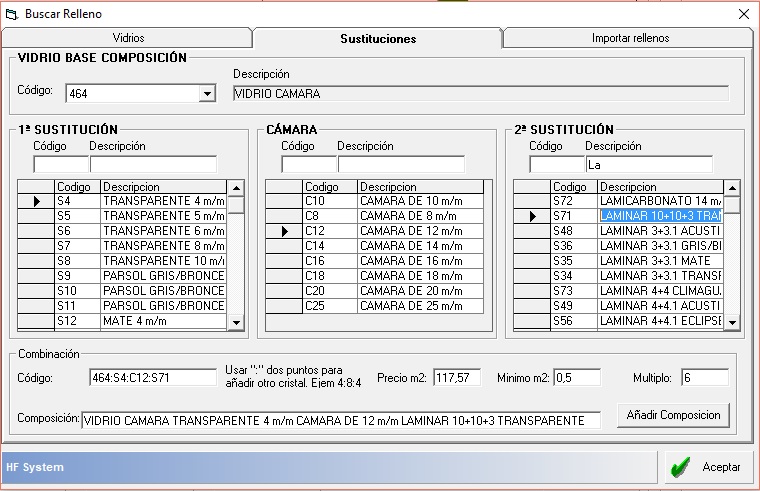Click the Precio m2 field
The width and height of the screenshot is (760, 491).
[458, 378]
